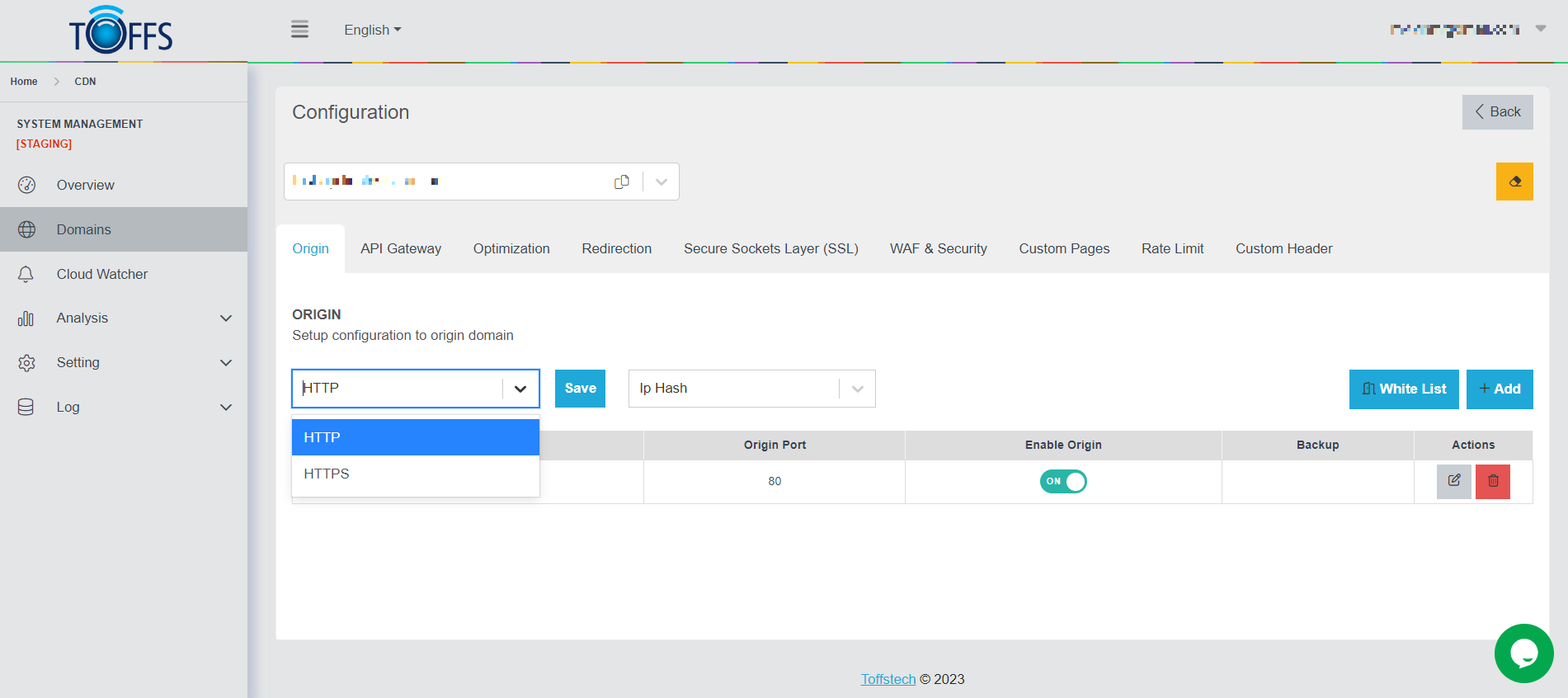Select HTTPS from the protocol list
Viewport: 1568px width, 698px height.
click(327, 474)
